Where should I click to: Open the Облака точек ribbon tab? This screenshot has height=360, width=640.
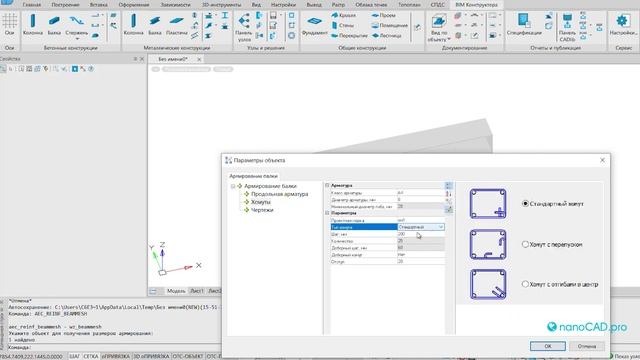pyautogui.click(x=371, y=5)
